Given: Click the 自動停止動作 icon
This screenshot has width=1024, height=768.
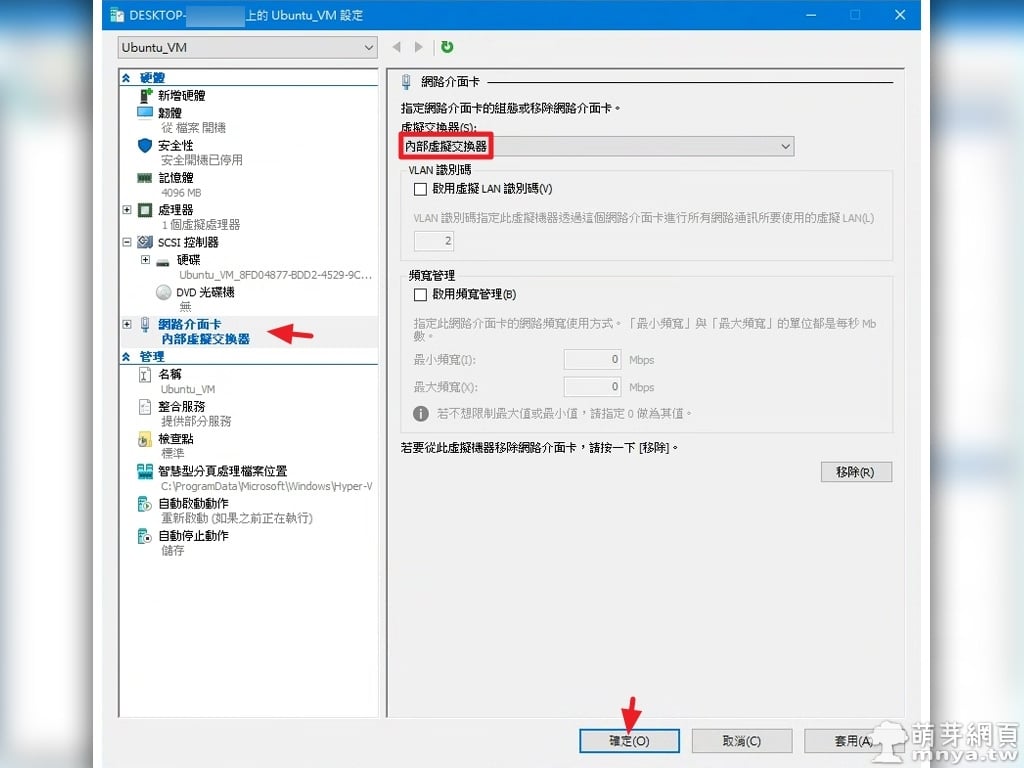Looking at the screenshot, I should click(x=145, y=536).
